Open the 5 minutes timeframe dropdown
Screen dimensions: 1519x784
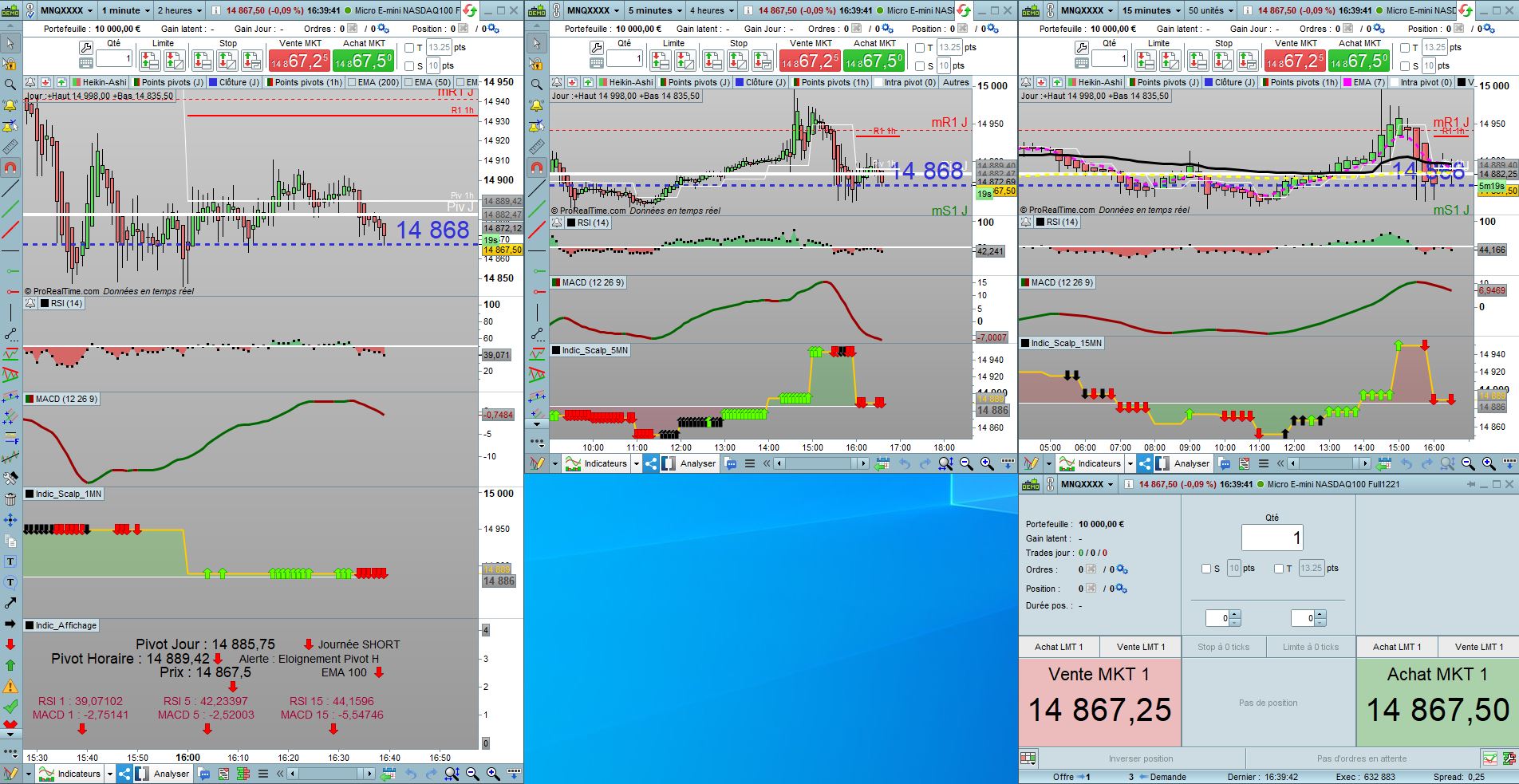pyautogui.click(x=654, y=10)
